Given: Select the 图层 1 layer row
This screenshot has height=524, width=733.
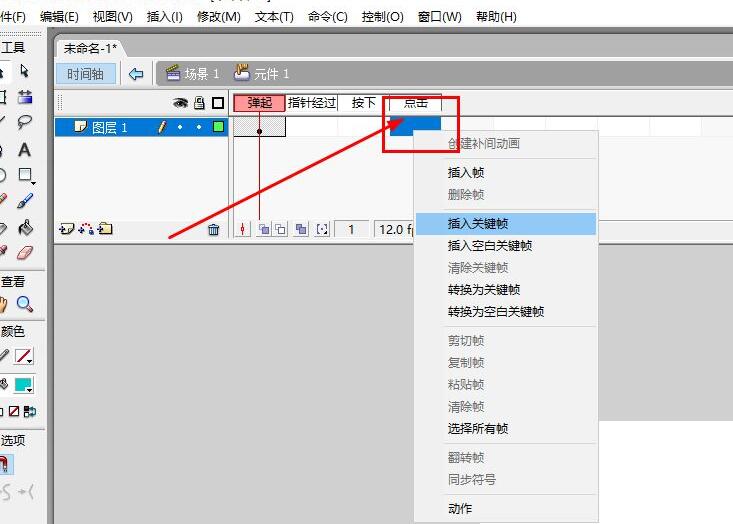Looking at the screenshot, I should [x=141, y=127].
